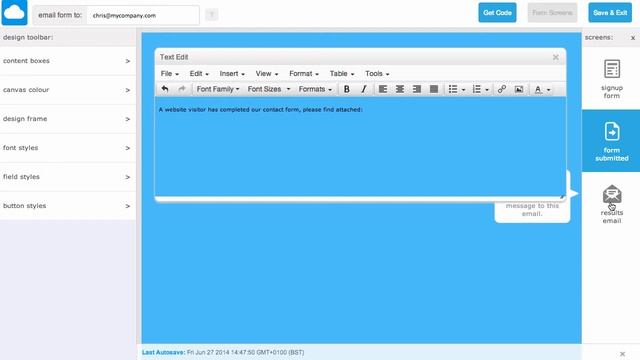Open the Edit menu

[199, 73]
